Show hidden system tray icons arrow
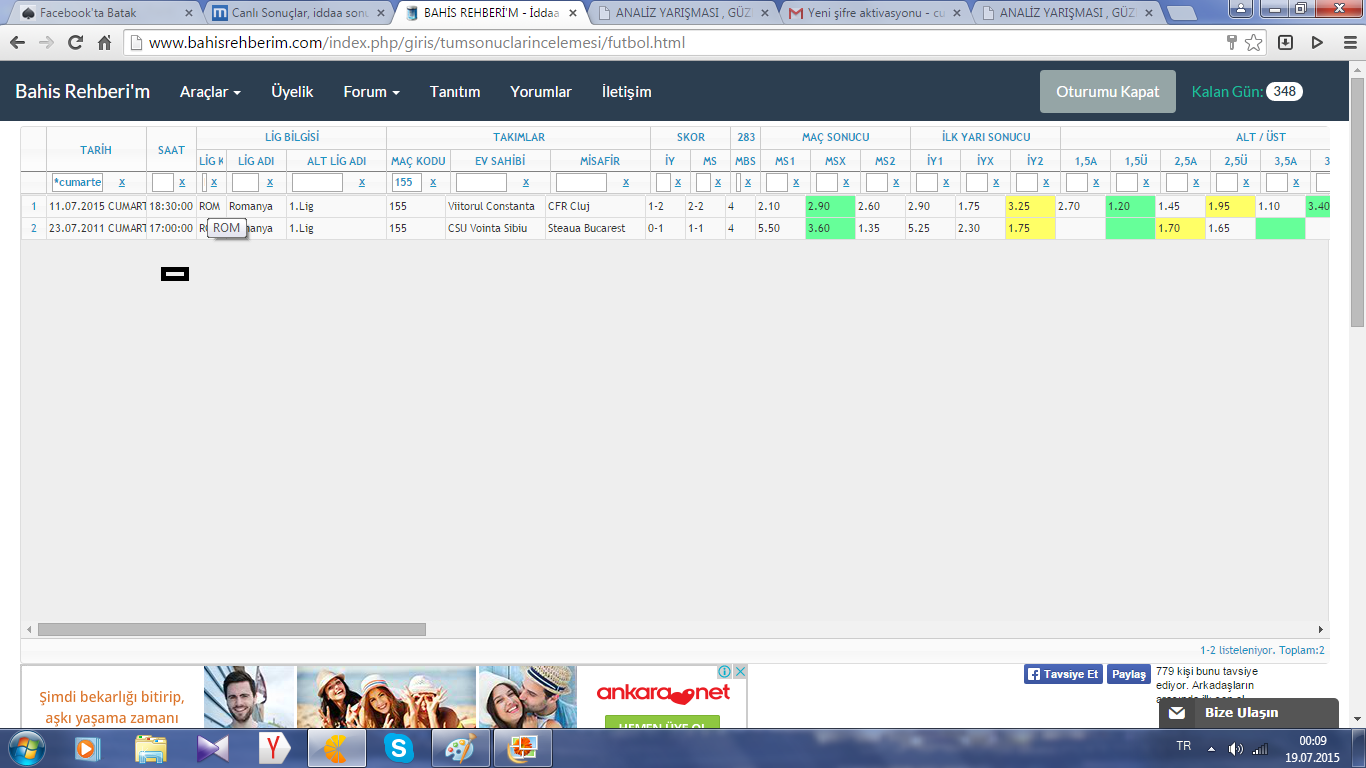Image resolution: width=1366 pixels, height=768 pixels. pyautogui.click(x=1212, y=748)
